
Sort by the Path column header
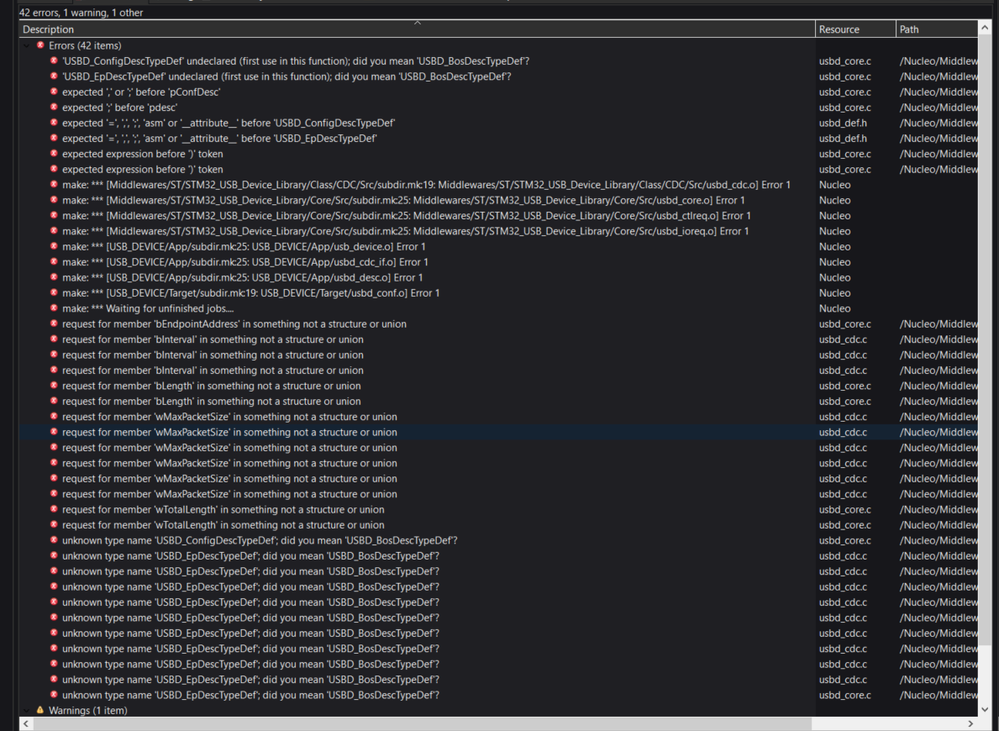coord(937,29)
